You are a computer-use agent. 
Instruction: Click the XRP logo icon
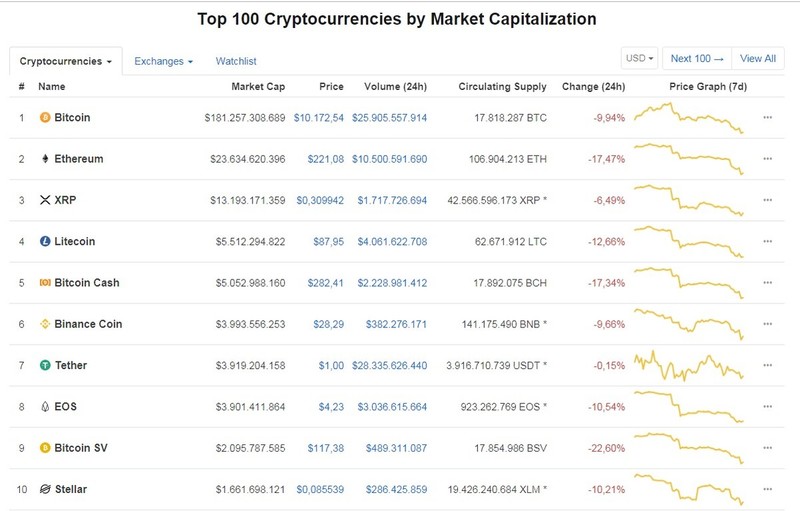tap(45, 200)
